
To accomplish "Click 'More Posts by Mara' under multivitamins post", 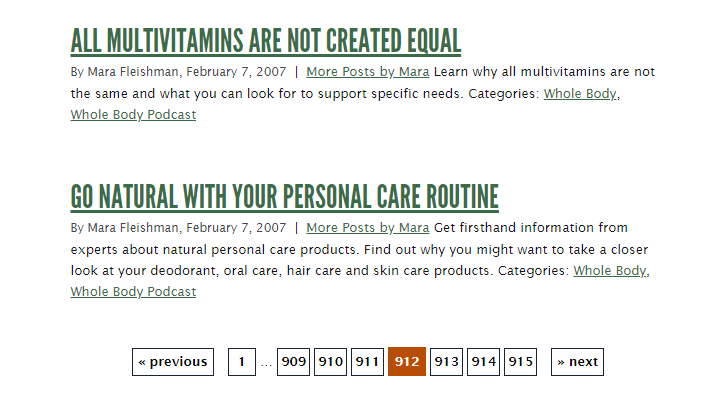I will click(x=368, y=72).
